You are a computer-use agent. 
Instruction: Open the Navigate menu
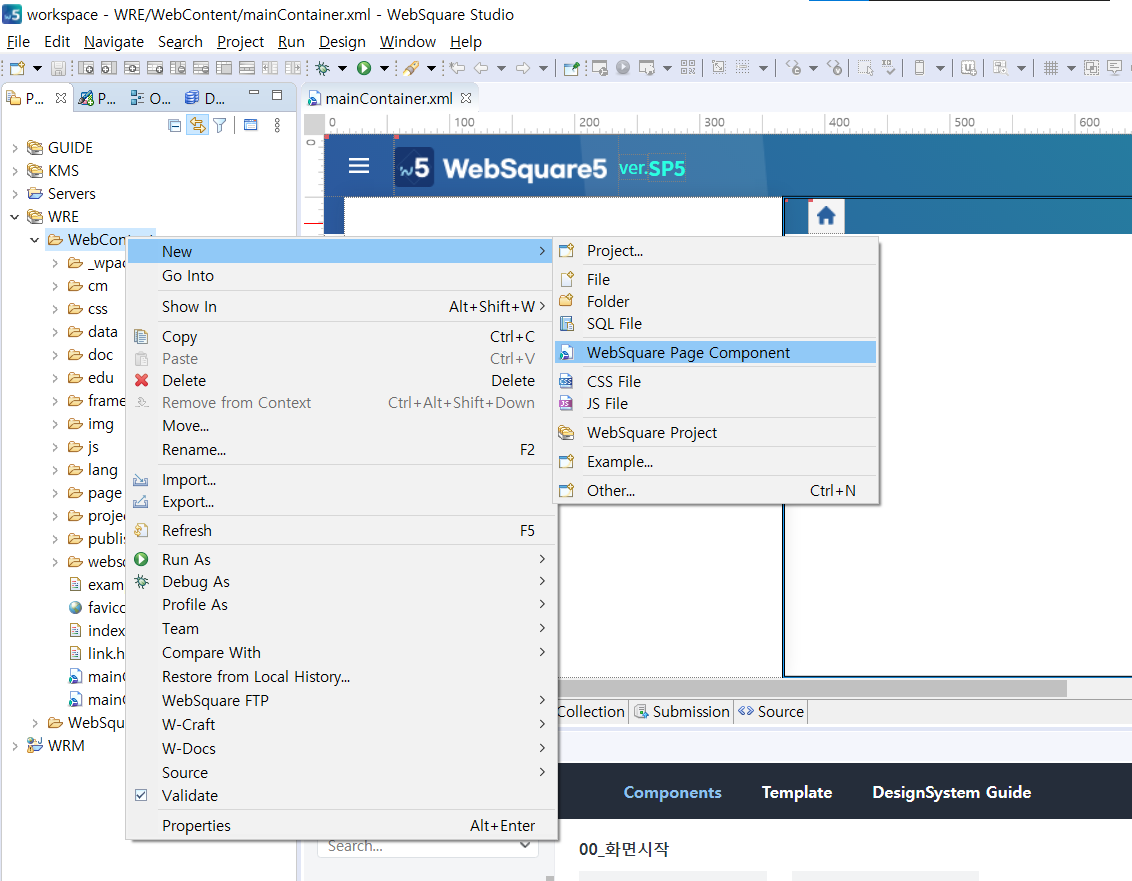113,42
